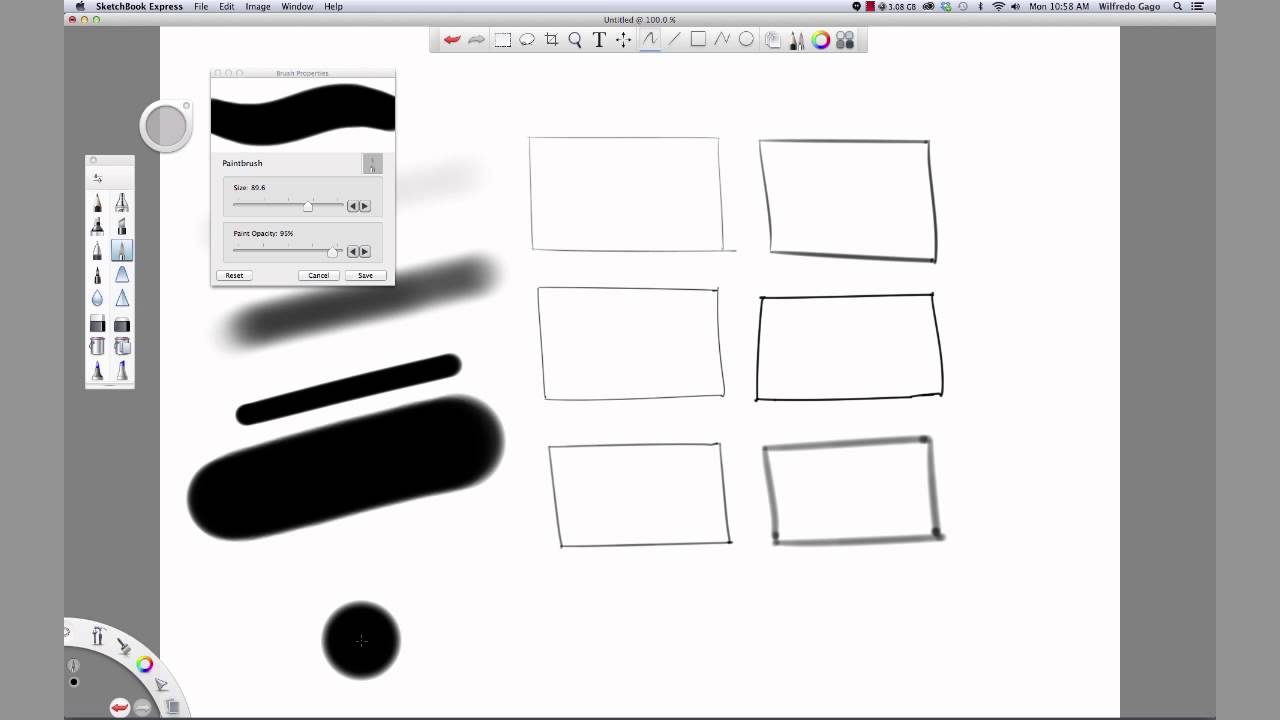The width and height of the screenshot is (1280, 720).
Task: Select the Crop tool
Action: coord(552,40)
